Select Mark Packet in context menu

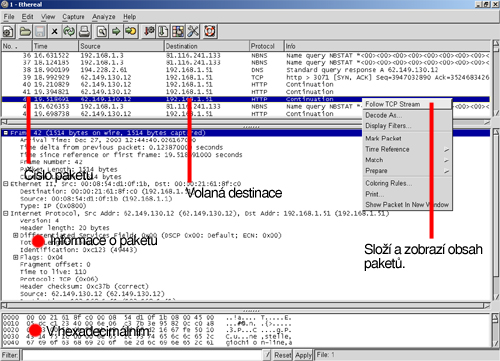point(407,138)
